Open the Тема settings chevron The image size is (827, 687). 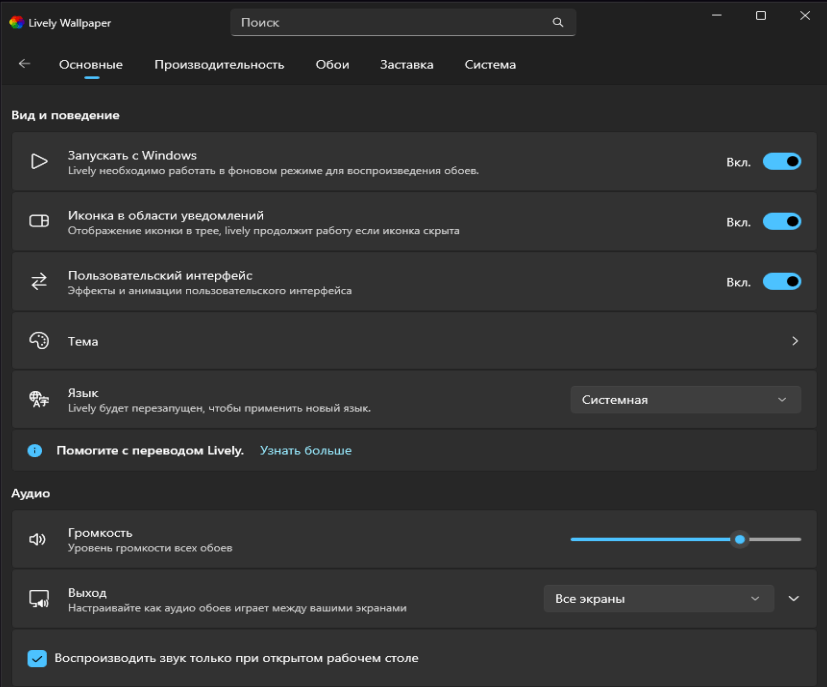(x=795, y=341)
